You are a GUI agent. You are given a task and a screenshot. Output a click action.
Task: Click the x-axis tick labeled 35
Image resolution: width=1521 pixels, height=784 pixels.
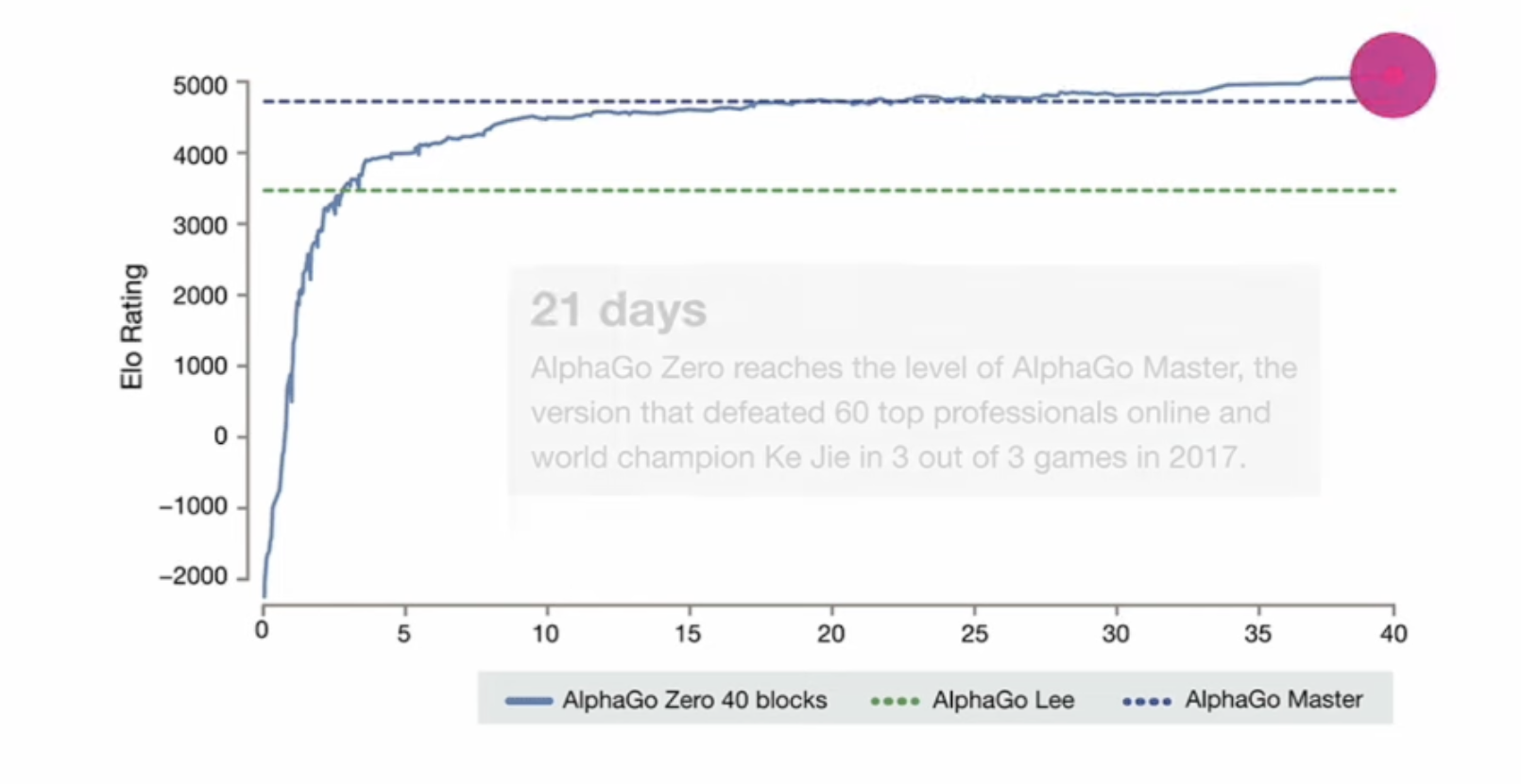pos(1257,633)
